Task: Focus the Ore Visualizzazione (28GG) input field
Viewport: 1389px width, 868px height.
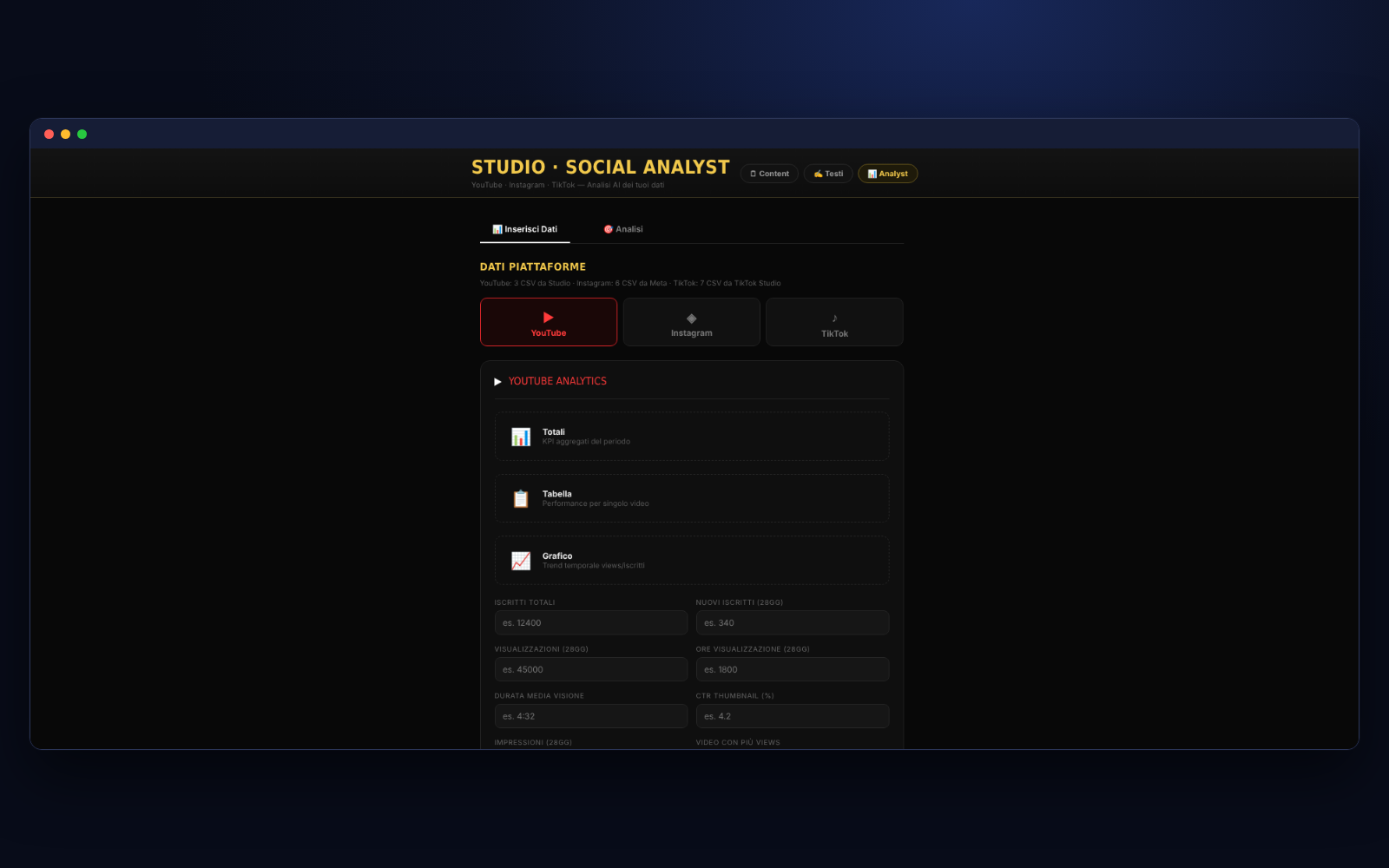Action: (x=793, y=669)
